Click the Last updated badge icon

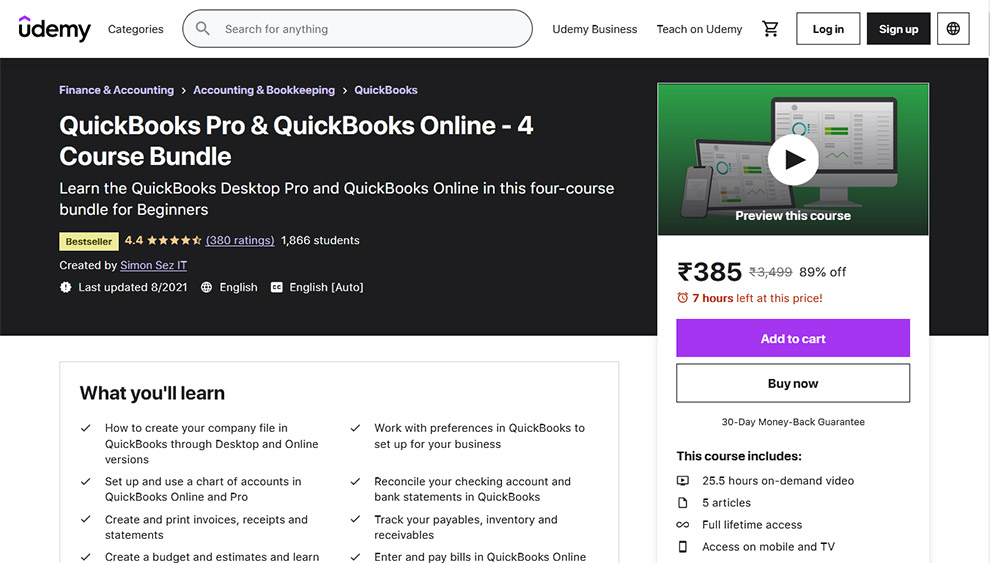coord(66,287)
